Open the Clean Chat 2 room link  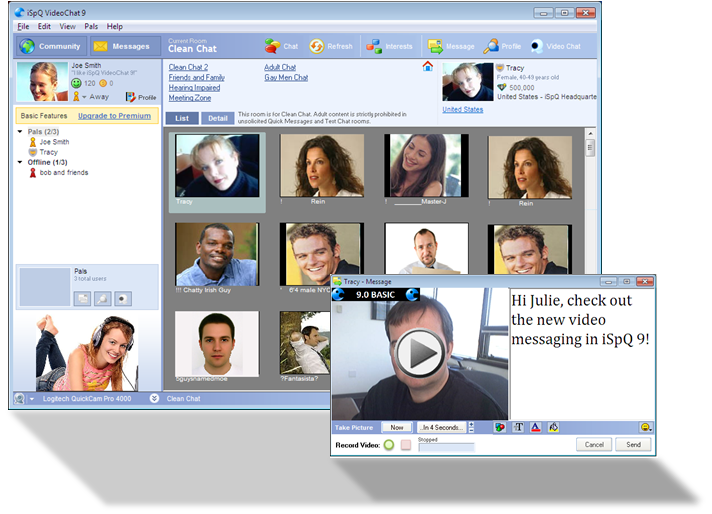tap(188, 67)
